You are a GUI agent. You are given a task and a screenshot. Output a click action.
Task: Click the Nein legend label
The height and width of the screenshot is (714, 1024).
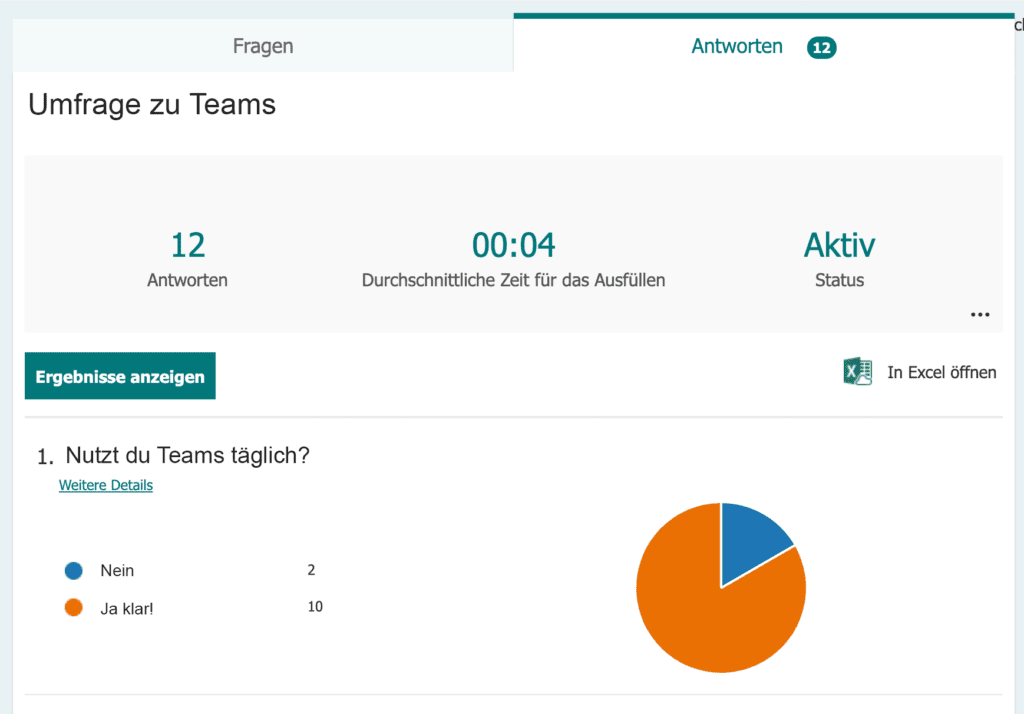[117, 570]
